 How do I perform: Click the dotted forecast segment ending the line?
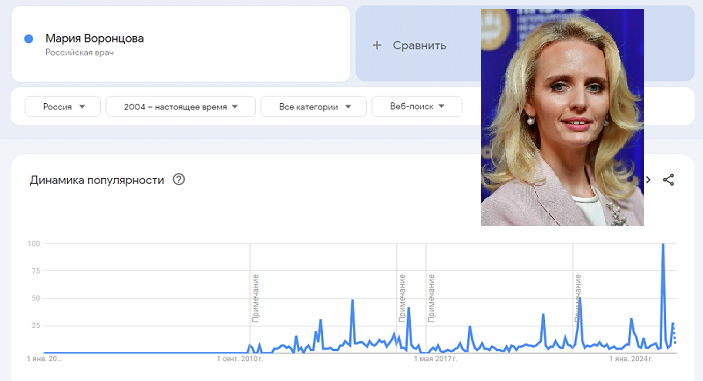pos(674,333)
